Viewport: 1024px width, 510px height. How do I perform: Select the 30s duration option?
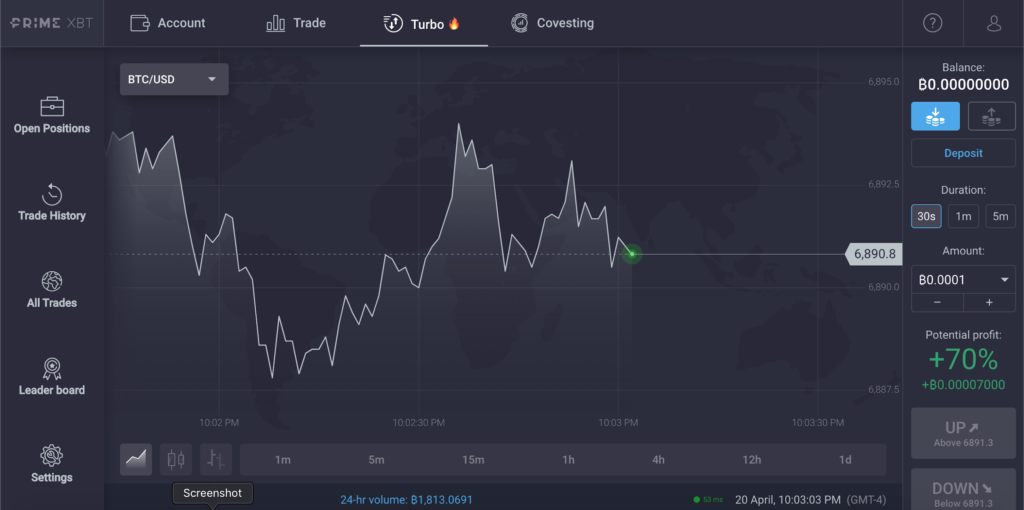point(925,216)
